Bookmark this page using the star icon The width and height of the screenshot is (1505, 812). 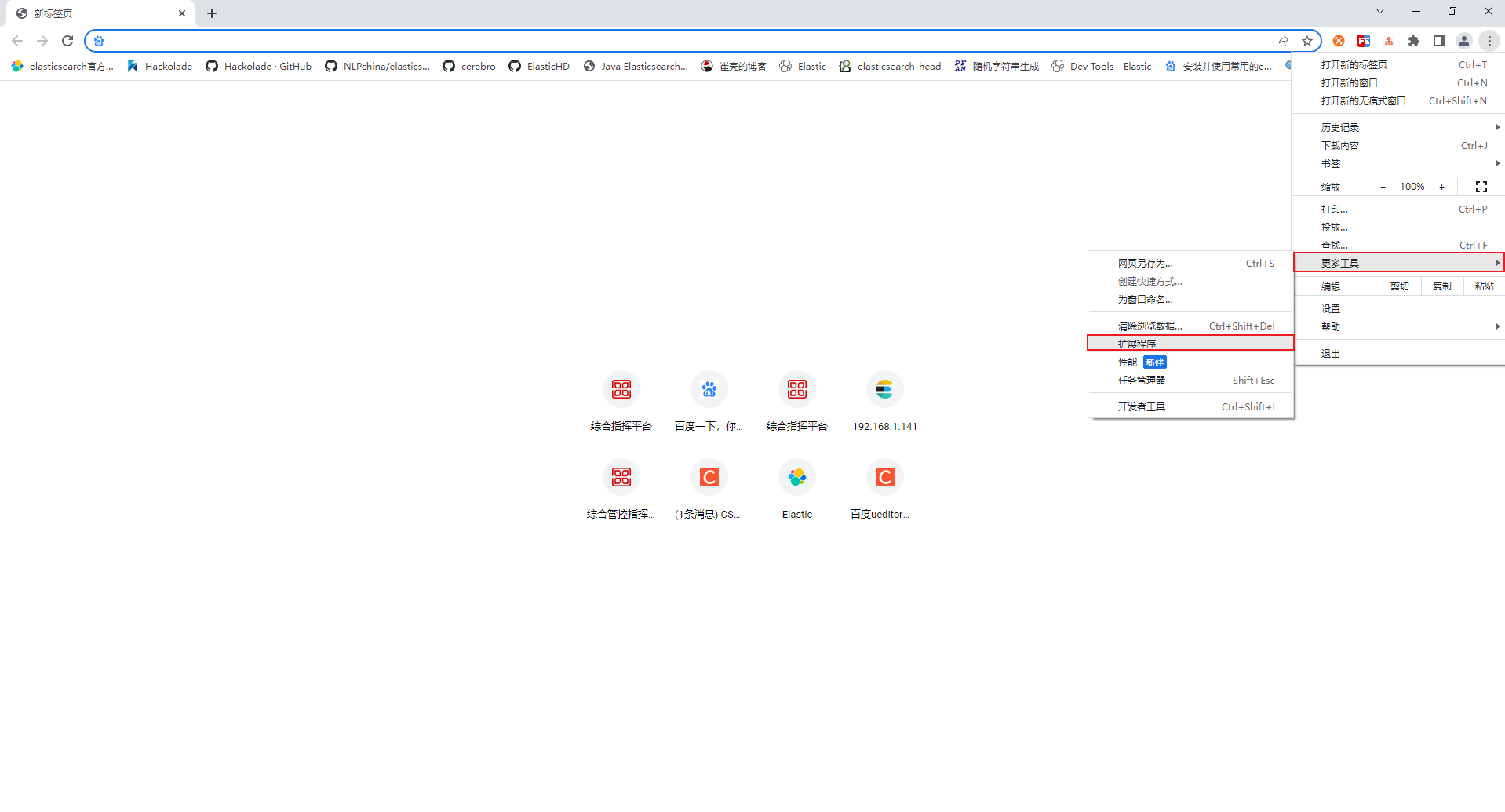(x=1307, y=41)
